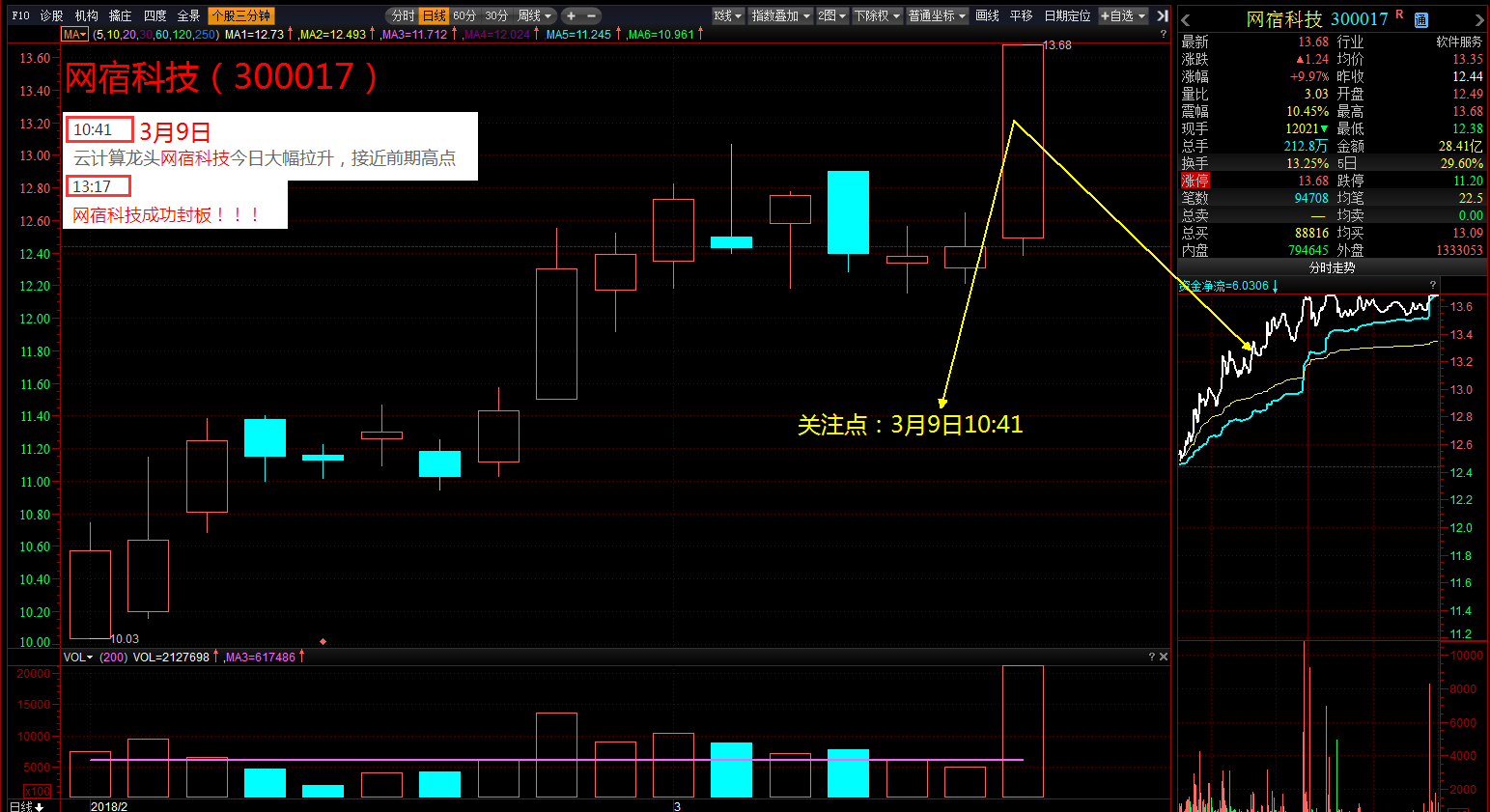Switch to the 60分 period tab
This screenshot has height=812, width=1490.
tap(464, 15)
